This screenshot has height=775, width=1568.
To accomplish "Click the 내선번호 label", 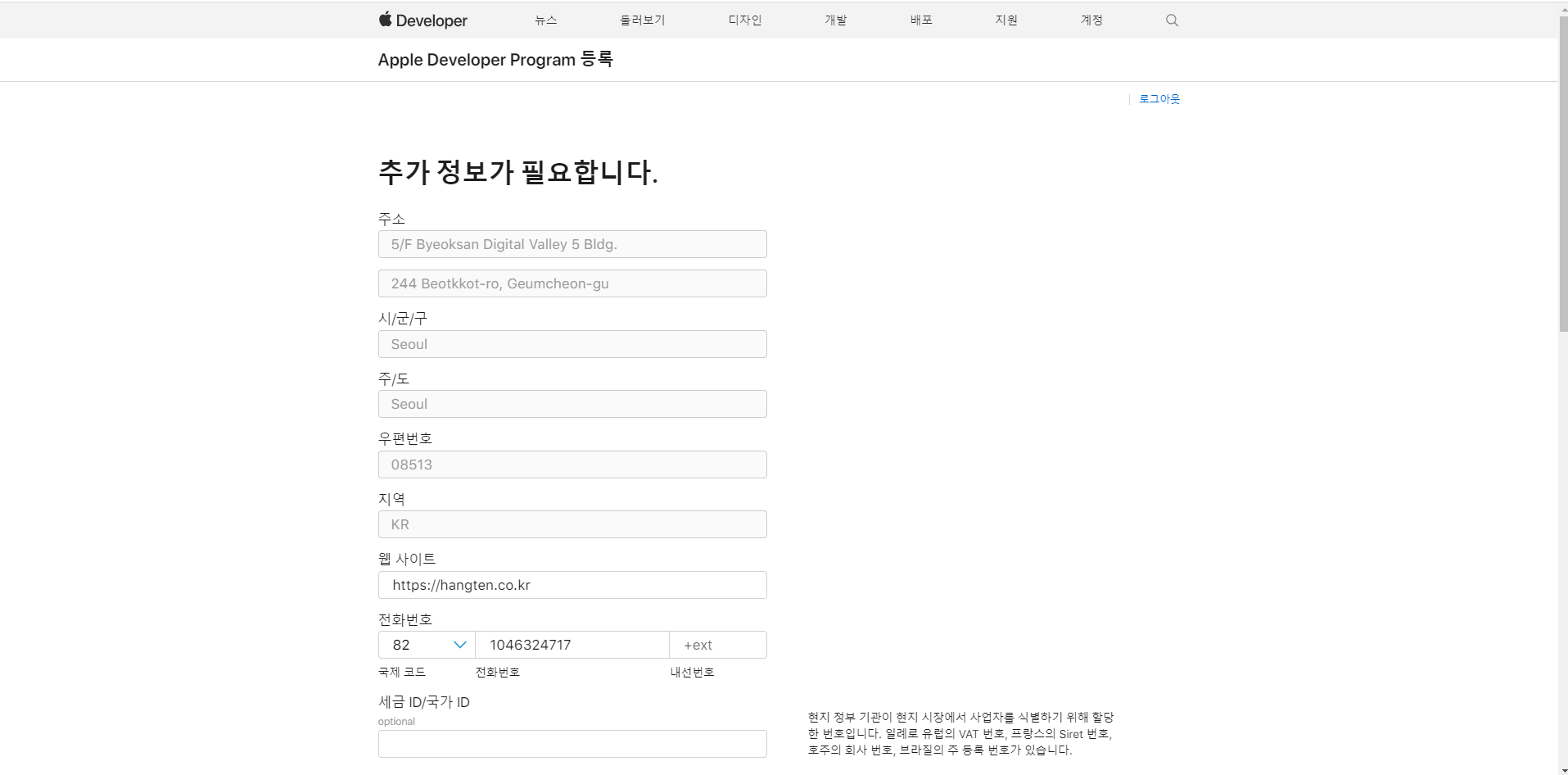I will [693, 672].
